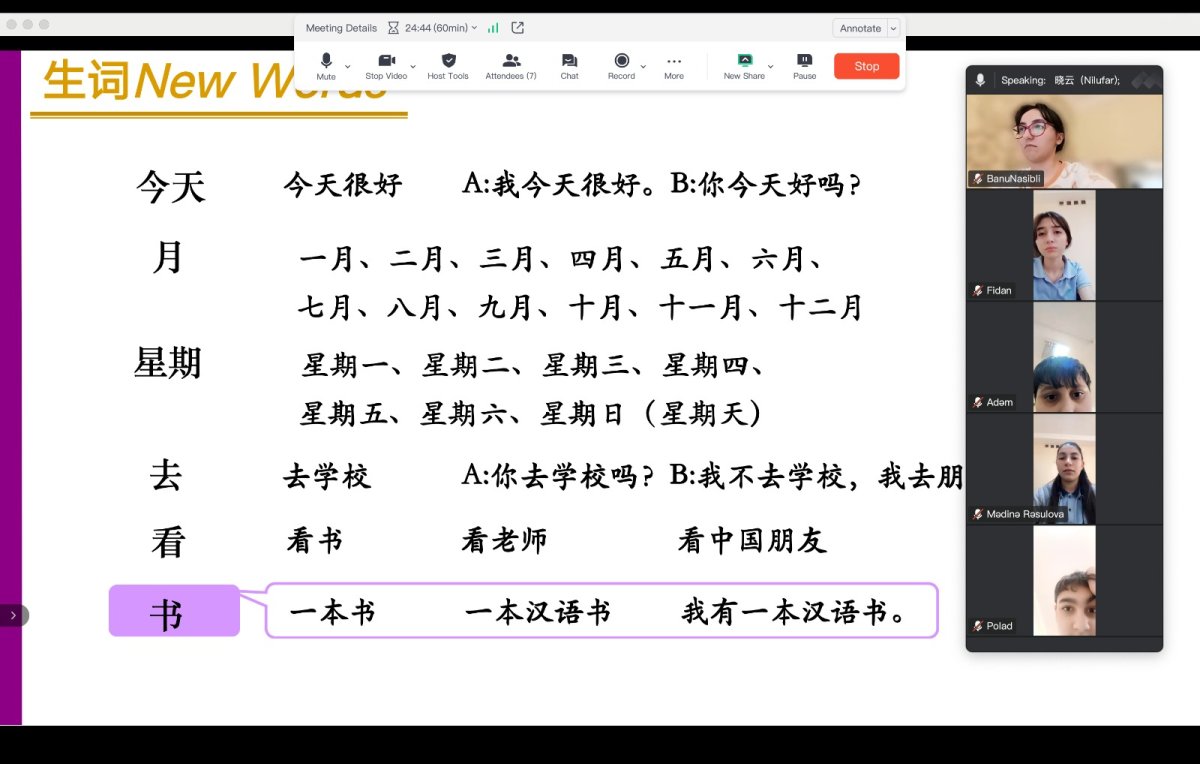Click the microphone icon beside Speaking label
Screen dimensions: 1200x764
pyautogui.click(x=980, y=80)
